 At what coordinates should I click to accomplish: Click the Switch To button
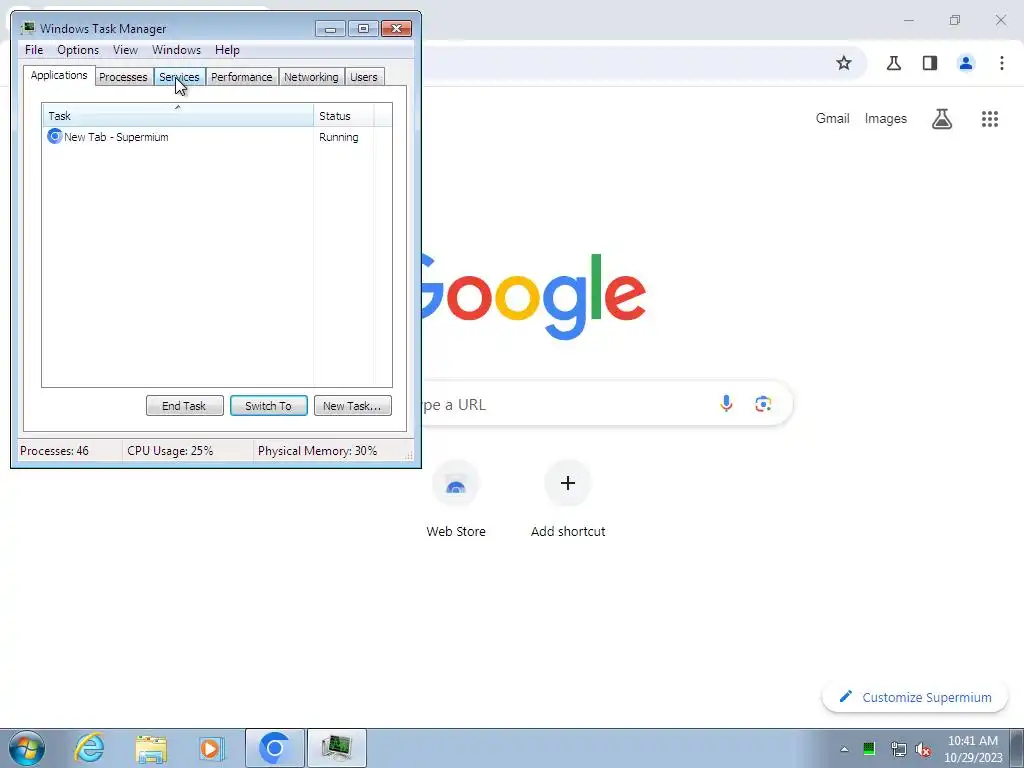coord(268,406)
